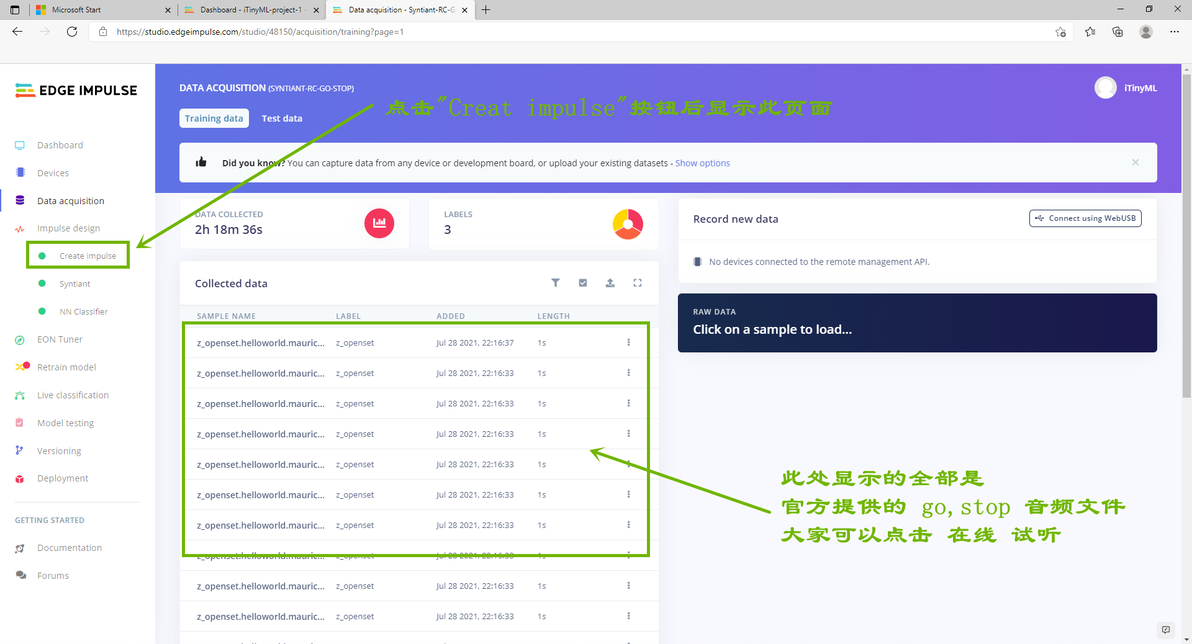Refresh the browser page
The width and height of the screenshot is (1192, 644).
pyautogui.click(x=71, y=32)
